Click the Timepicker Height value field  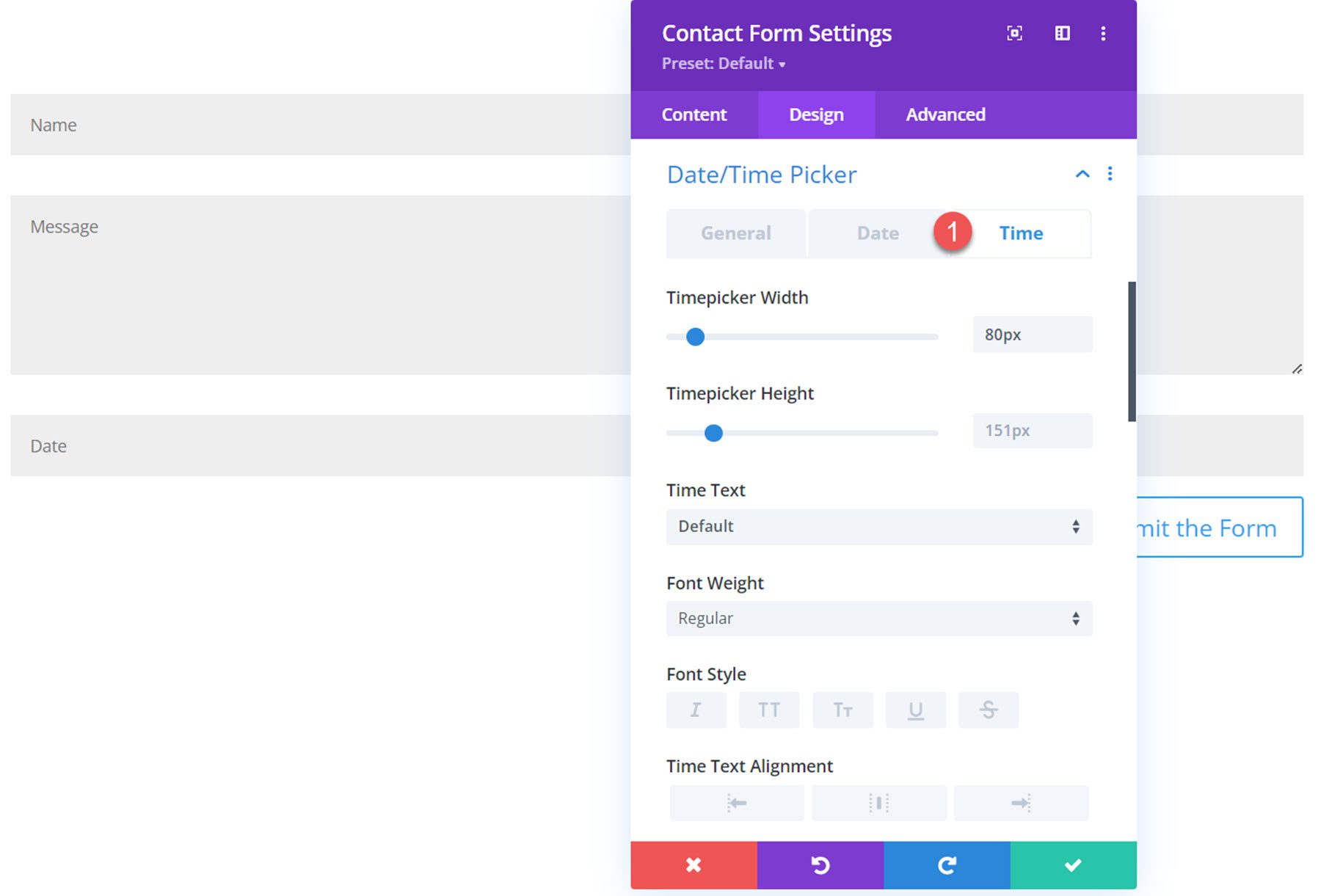[x=1032, y=431]
